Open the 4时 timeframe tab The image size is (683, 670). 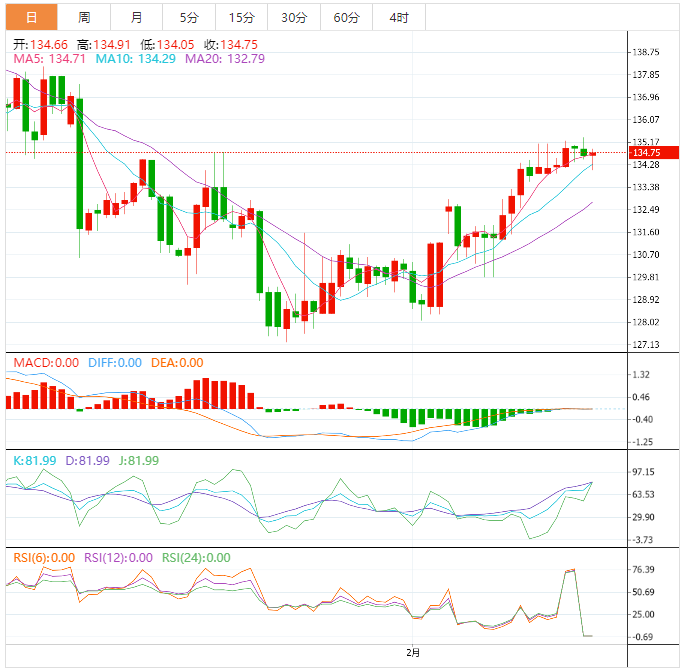(399, 17)
